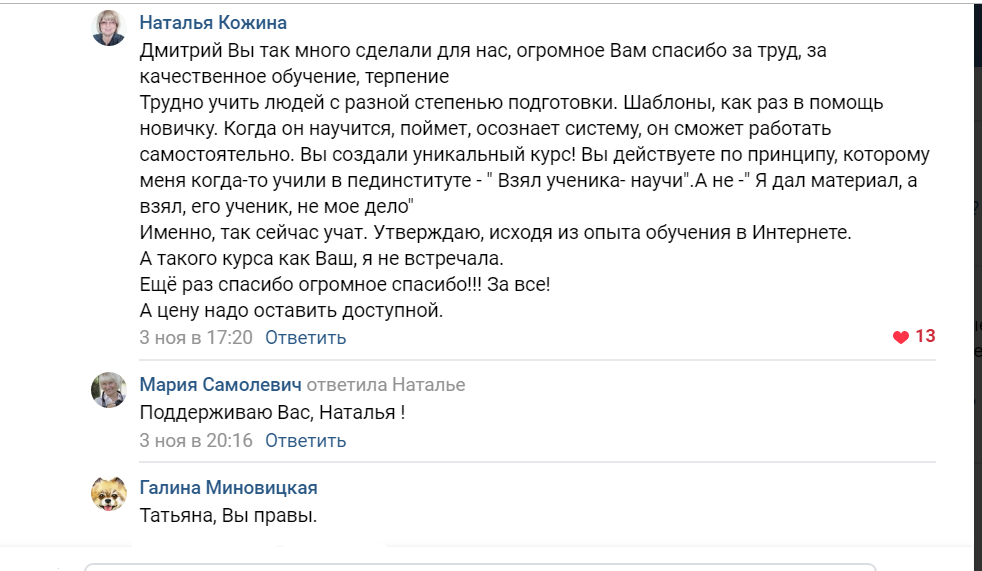This screenshot has width=982, height=571.
Task: Open Наталья Кожина's profile photo avatar
Action: click(x=108, y=28)
